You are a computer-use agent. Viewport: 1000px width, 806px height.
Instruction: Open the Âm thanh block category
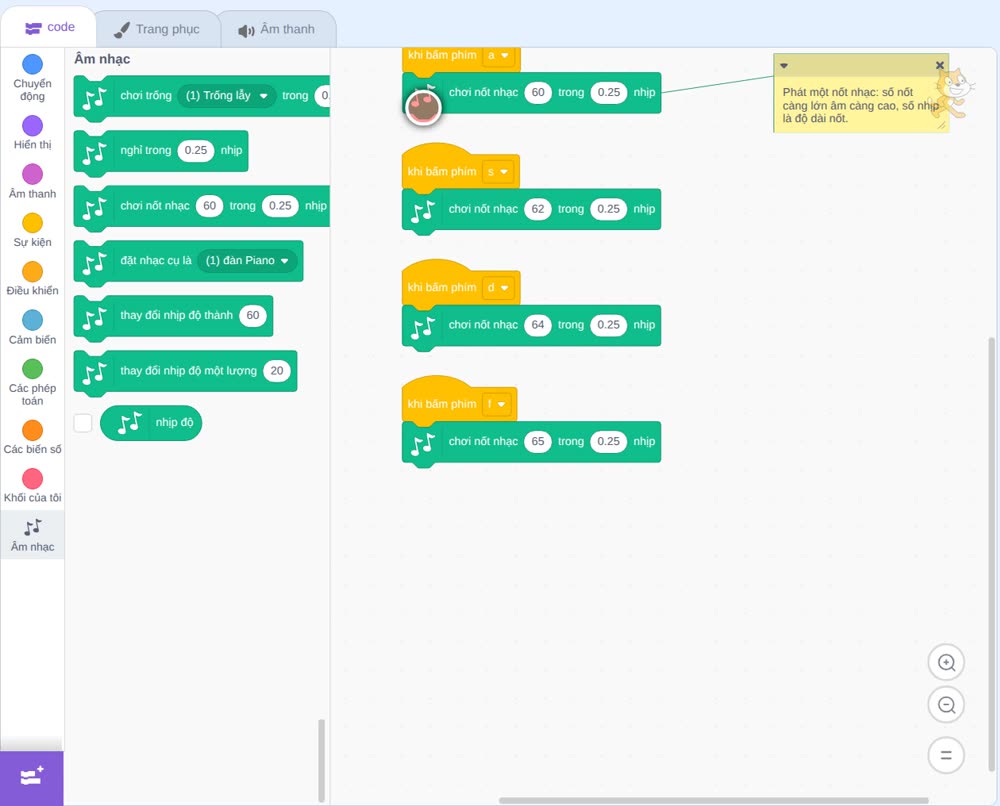(x=32, y=182)
